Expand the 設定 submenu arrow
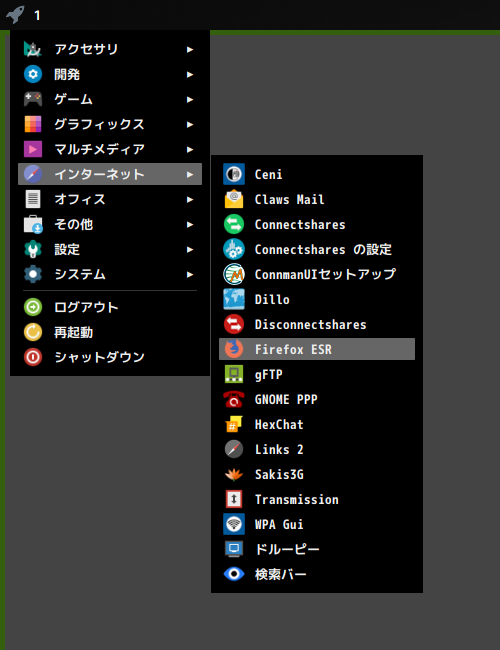Image resolution: width=500 pixels, height=650 pixels. [x=190, y=249]
